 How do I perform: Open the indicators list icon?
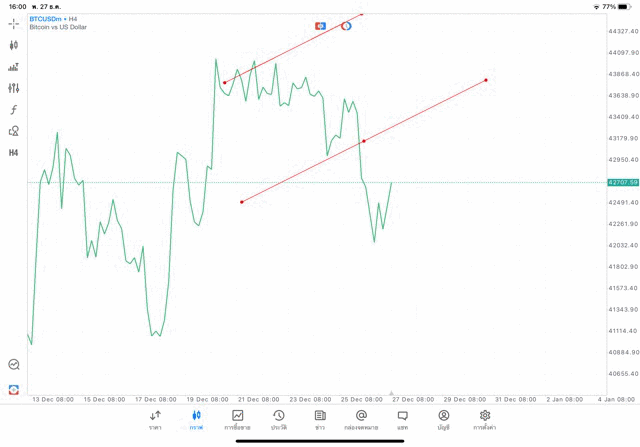[14, 67]
